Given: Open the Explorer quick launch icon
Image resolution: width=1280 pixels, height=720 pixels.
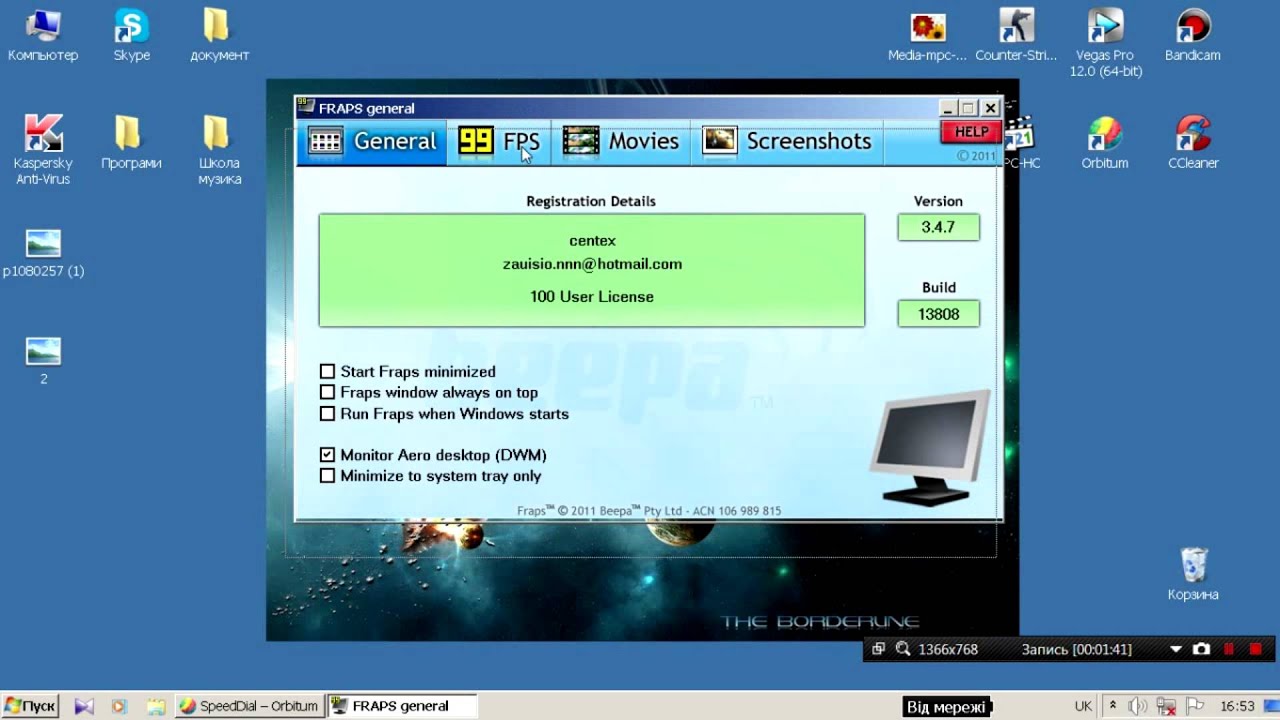Looking at the screenshot, I should coord(155,706).
